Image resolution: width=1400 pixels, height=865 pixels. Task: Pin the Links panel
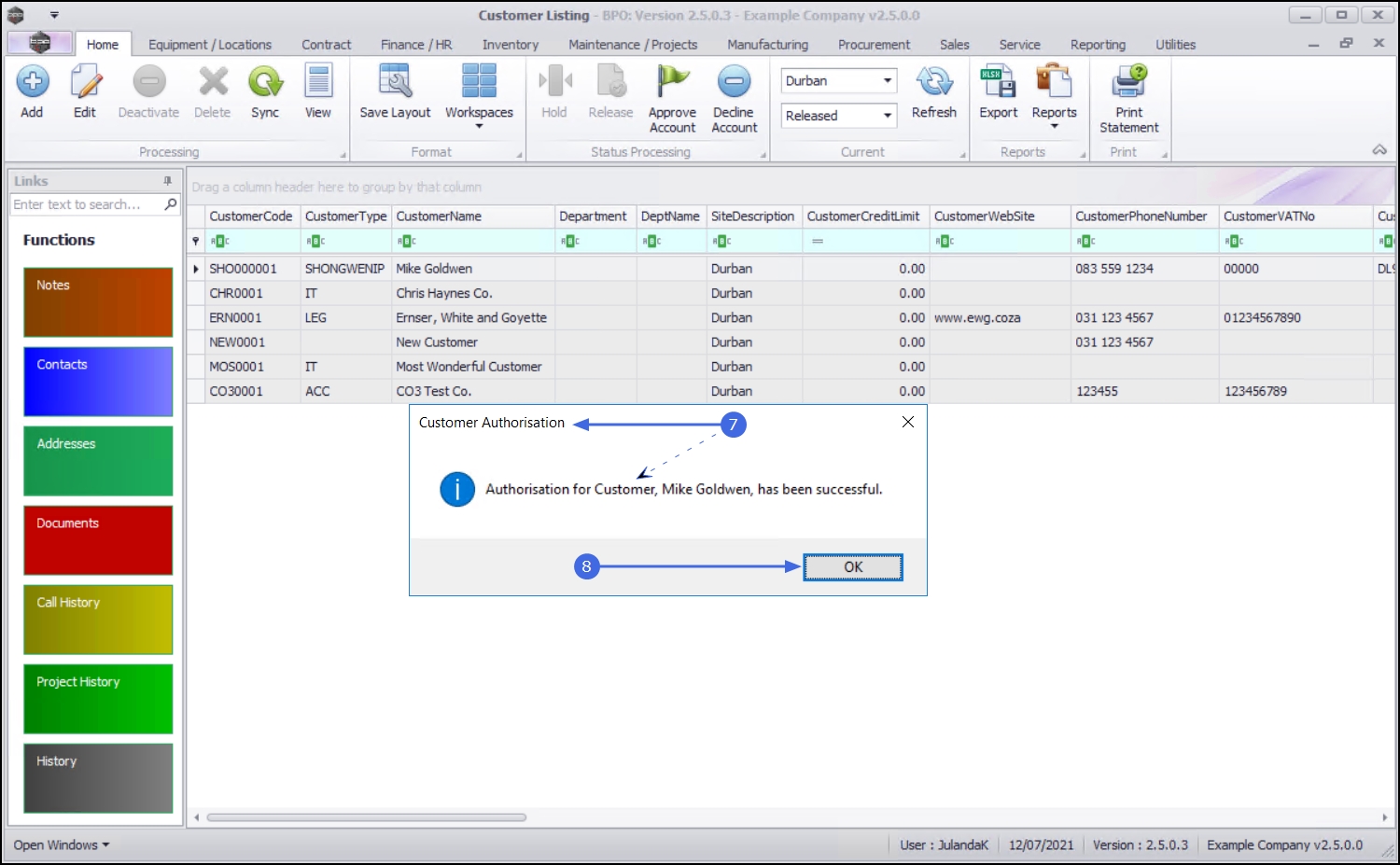coord(167,181)
